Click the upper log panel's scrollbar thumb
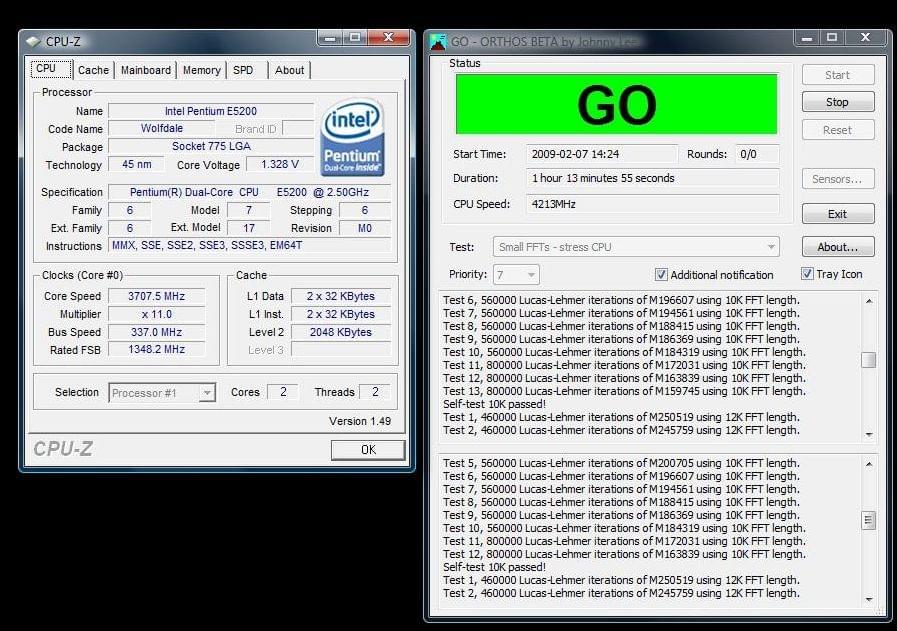This screenshot has width=897, height=631. click(x=868, y=360)
